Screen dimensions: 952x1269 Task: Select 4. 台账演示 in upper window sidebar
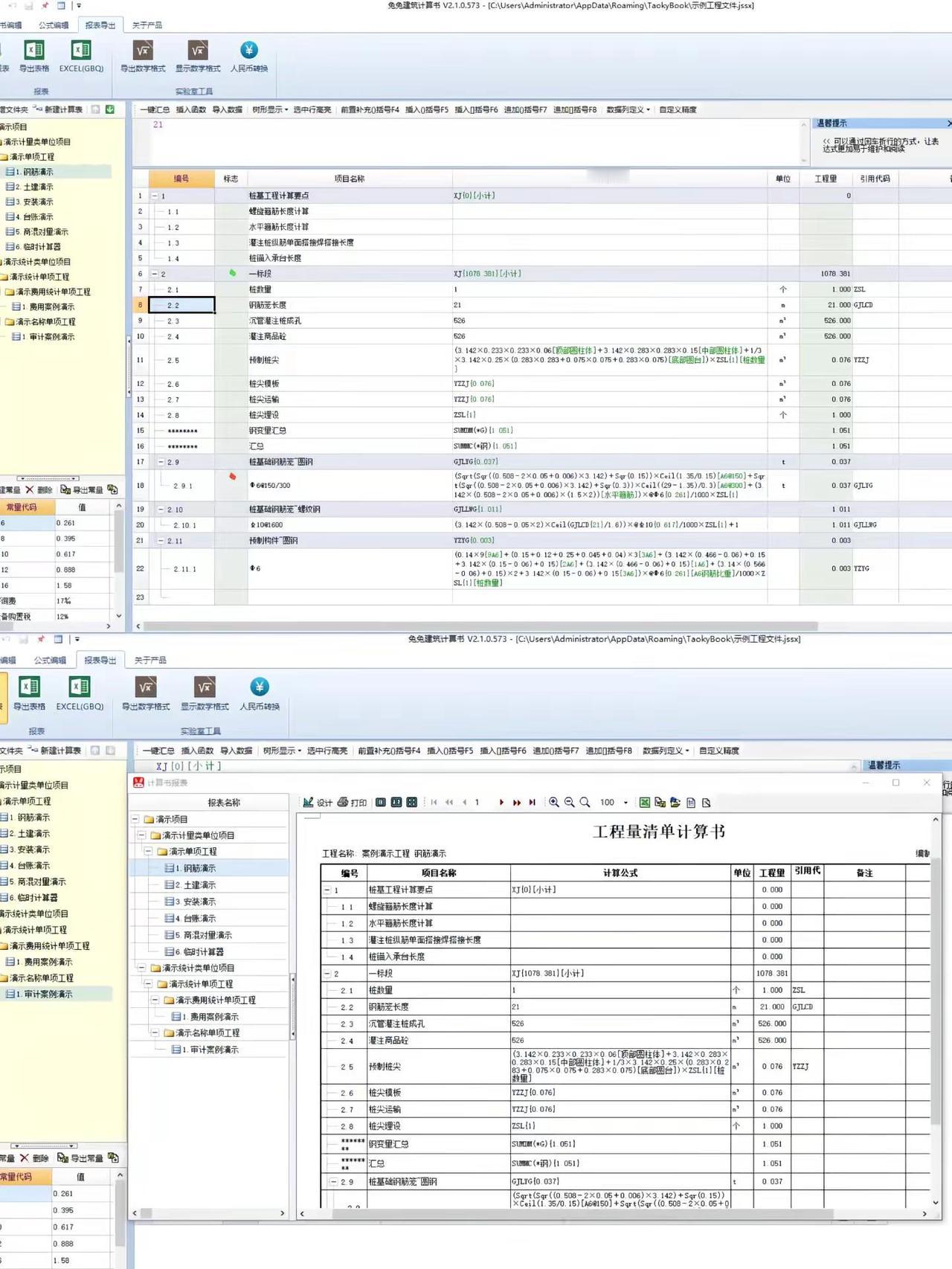pyautogui.click(x=33, y=217)
